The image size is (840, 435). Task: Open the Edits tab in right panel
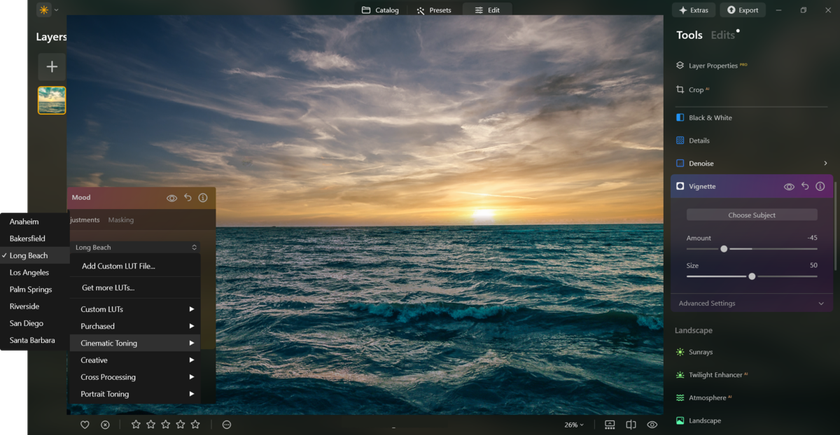coord(723,35)
